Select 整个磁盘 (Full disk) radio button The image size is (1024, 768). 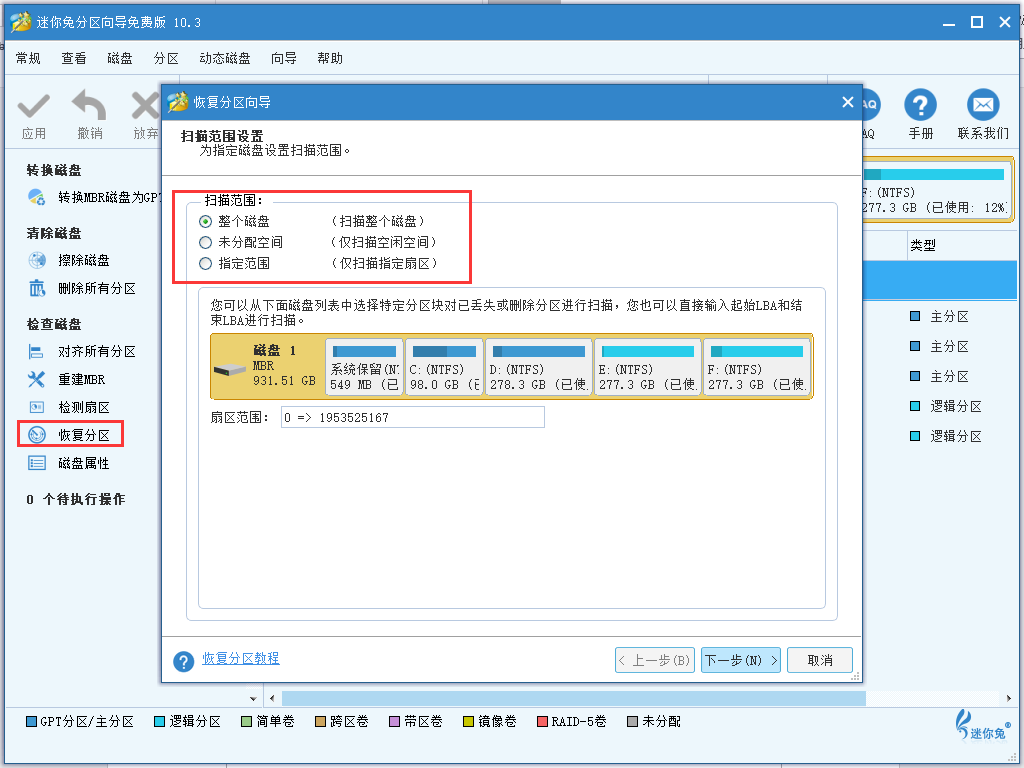click(205, 221)
